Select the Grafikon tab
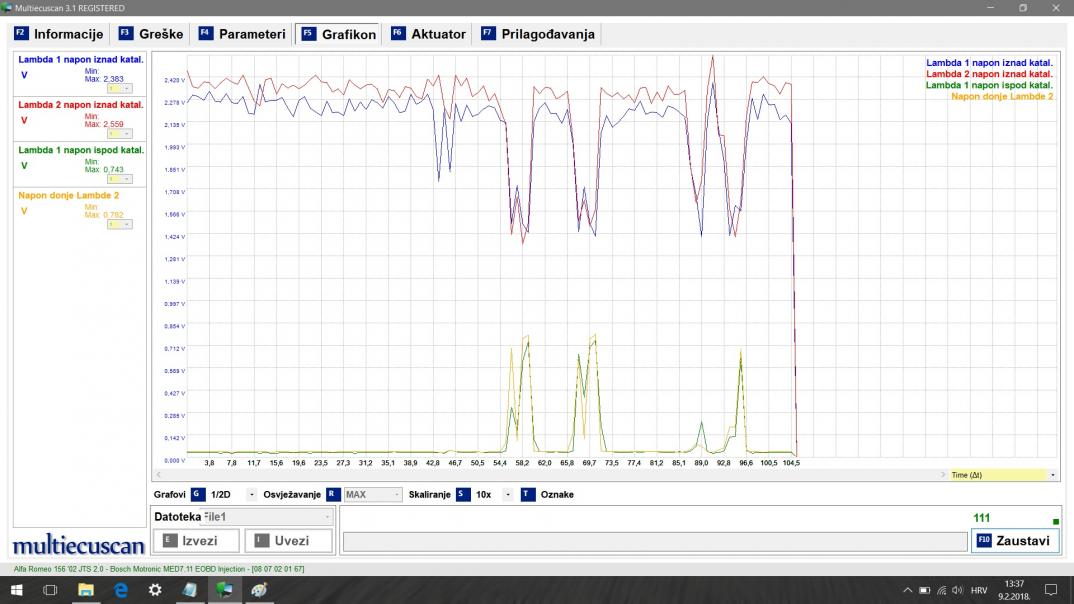The image size is (1074, 604). coord(339,34)
